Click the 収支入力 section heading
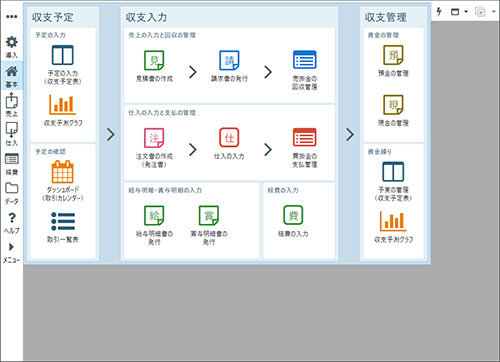This screenshot has width=500, height=362. pos(146,17)
